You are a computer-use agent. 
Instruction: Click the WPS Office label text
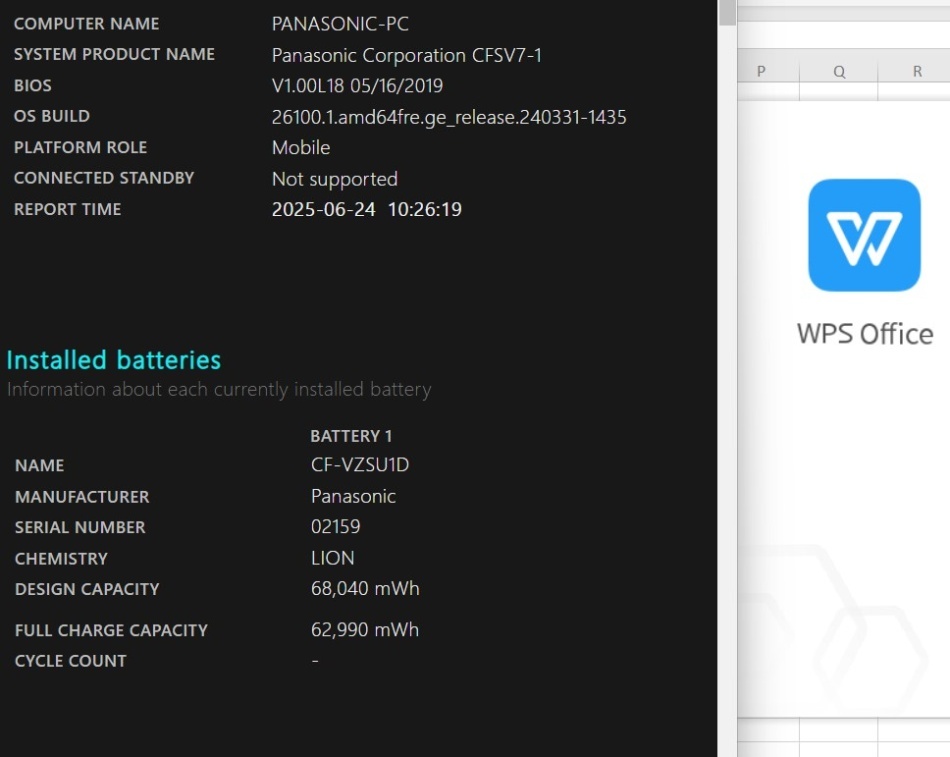(865, 334)
